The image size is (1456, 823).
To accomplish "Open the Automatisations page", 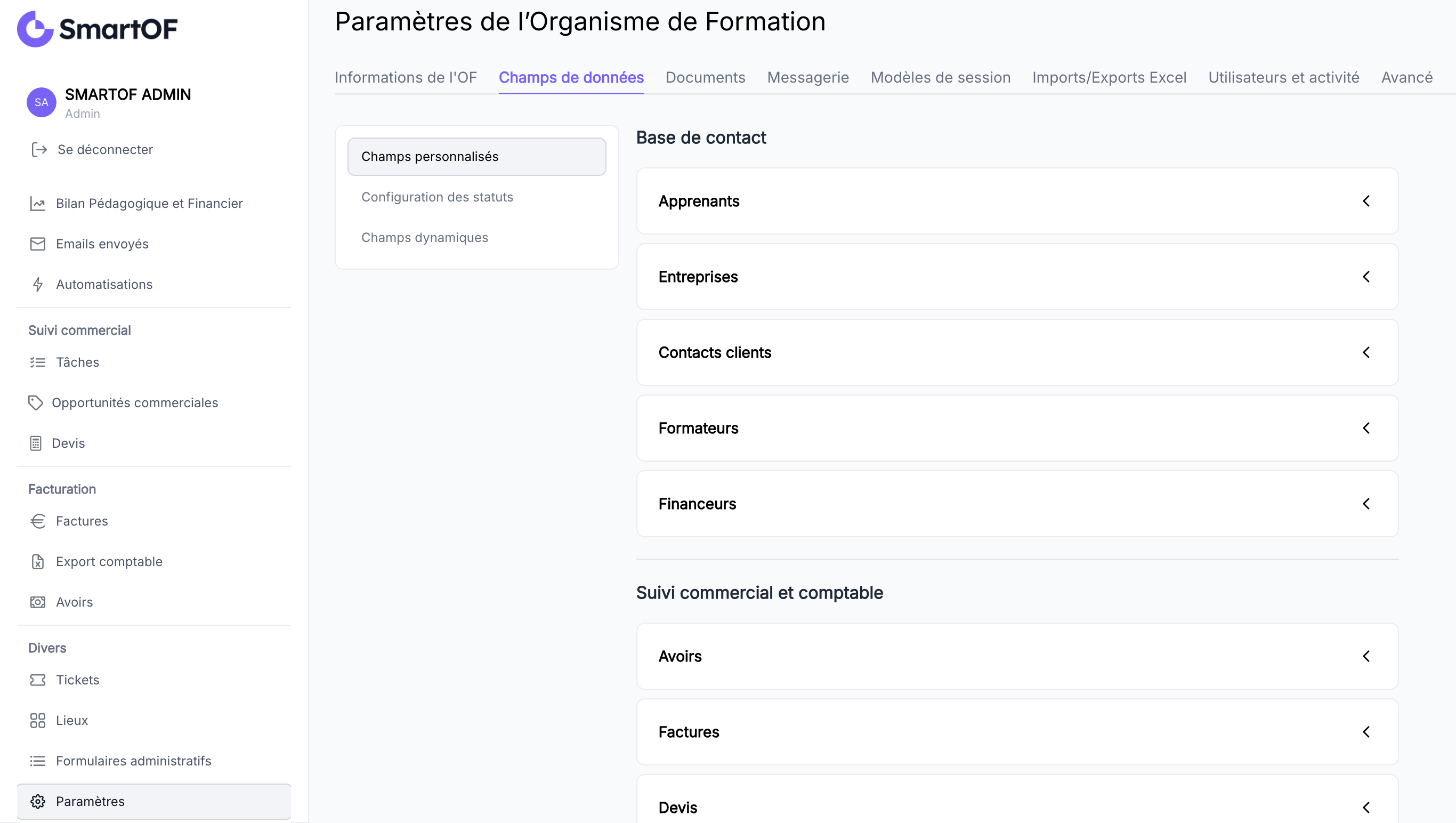I will [104, 284].
